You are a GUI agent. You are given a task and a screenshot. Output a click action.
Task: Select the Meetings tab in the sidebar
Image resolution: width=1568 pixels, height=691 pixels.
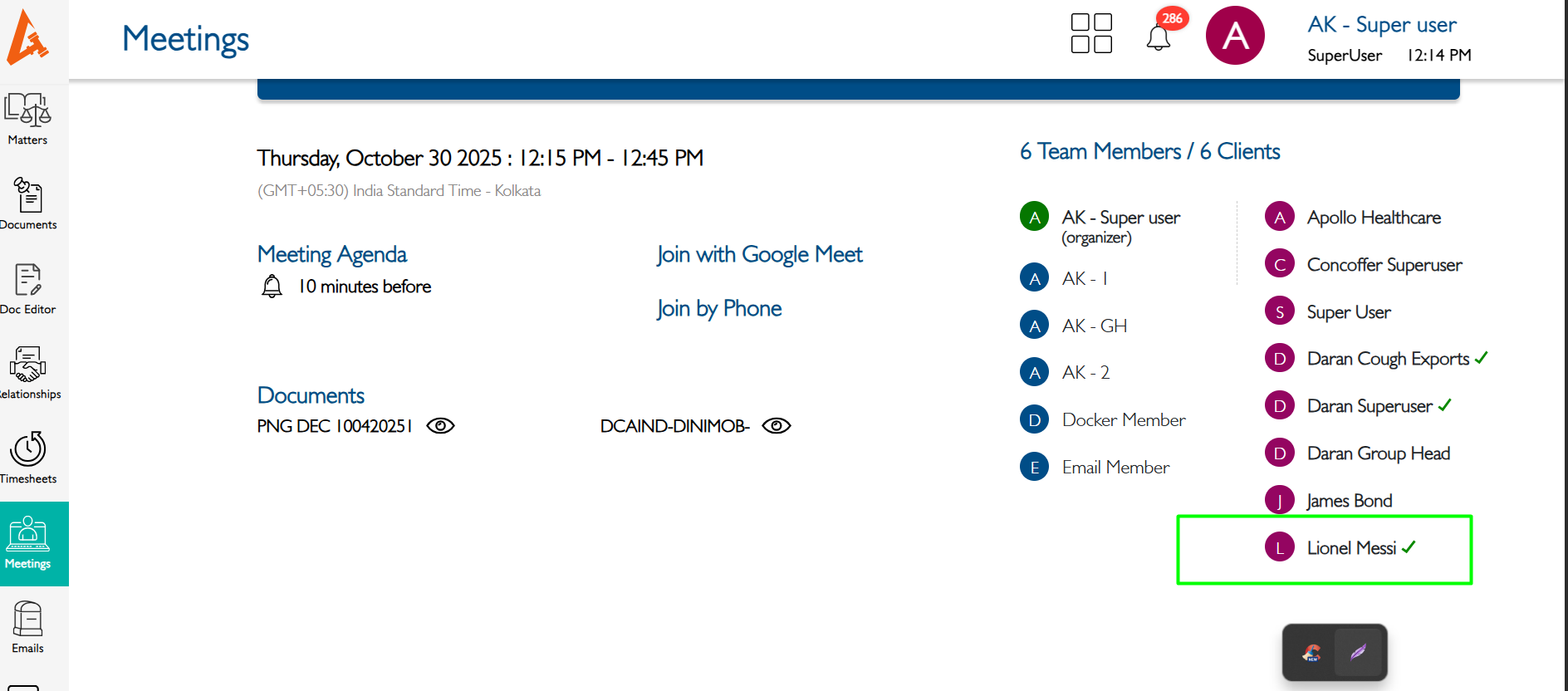point(28,543)
